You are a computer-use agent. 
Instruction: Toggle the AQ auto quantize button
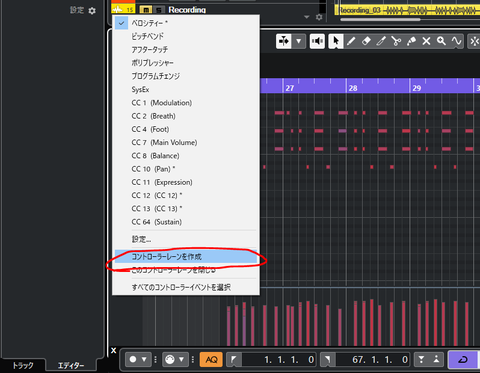[x=211, y=360]
